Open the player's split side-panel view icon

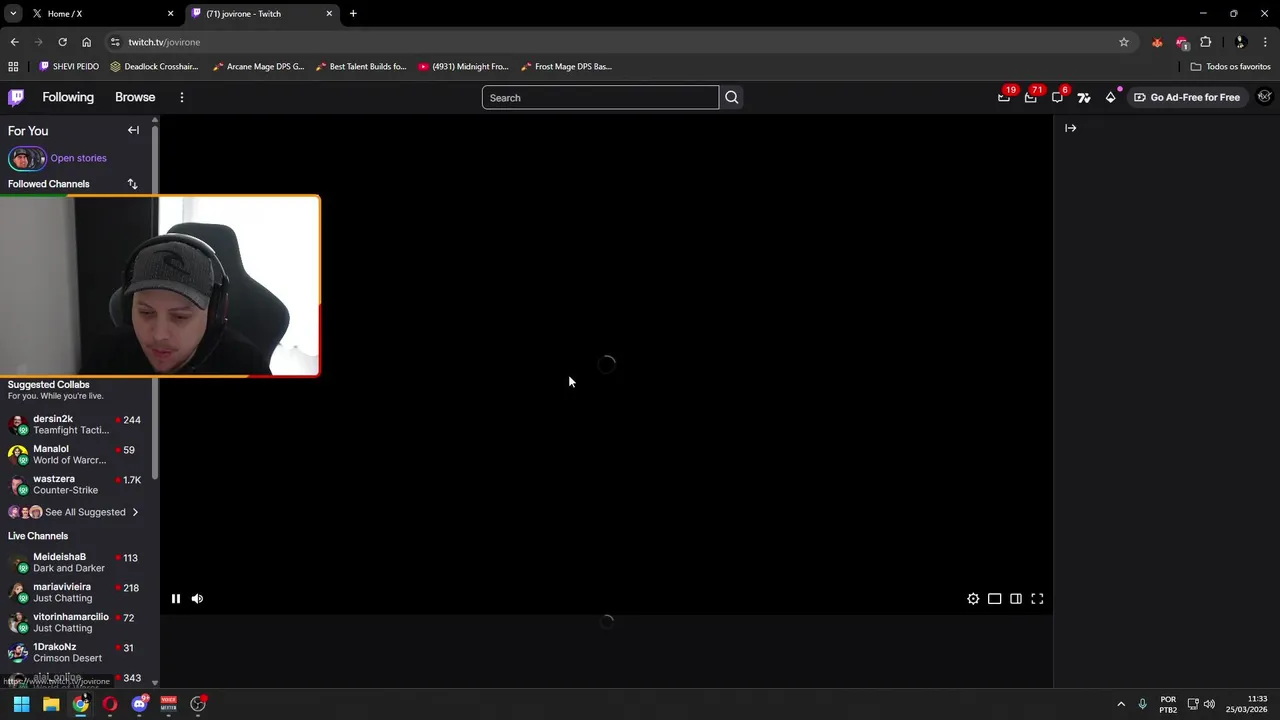pyautogui.click(x=1016, y=599)
